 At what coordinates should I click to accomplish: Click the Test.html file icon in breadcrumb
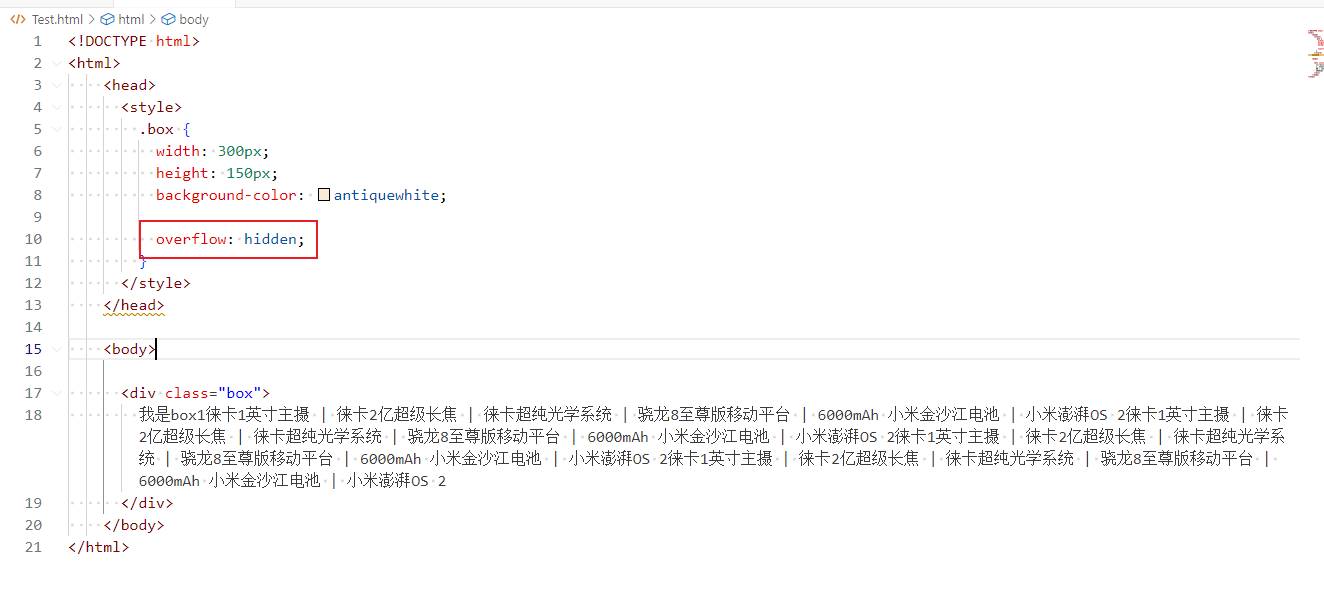point(17,19)
